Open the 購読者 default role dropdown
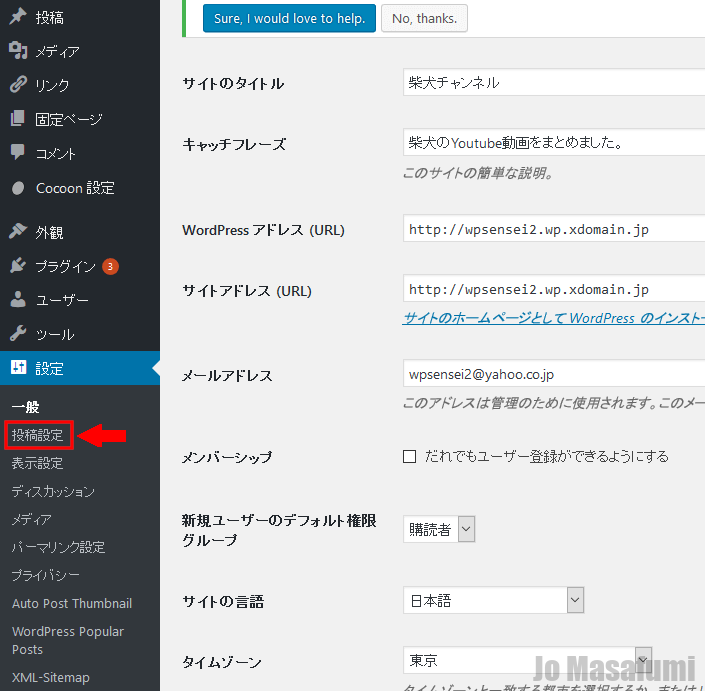The image size is (705, 691). (x=439, y=529)
